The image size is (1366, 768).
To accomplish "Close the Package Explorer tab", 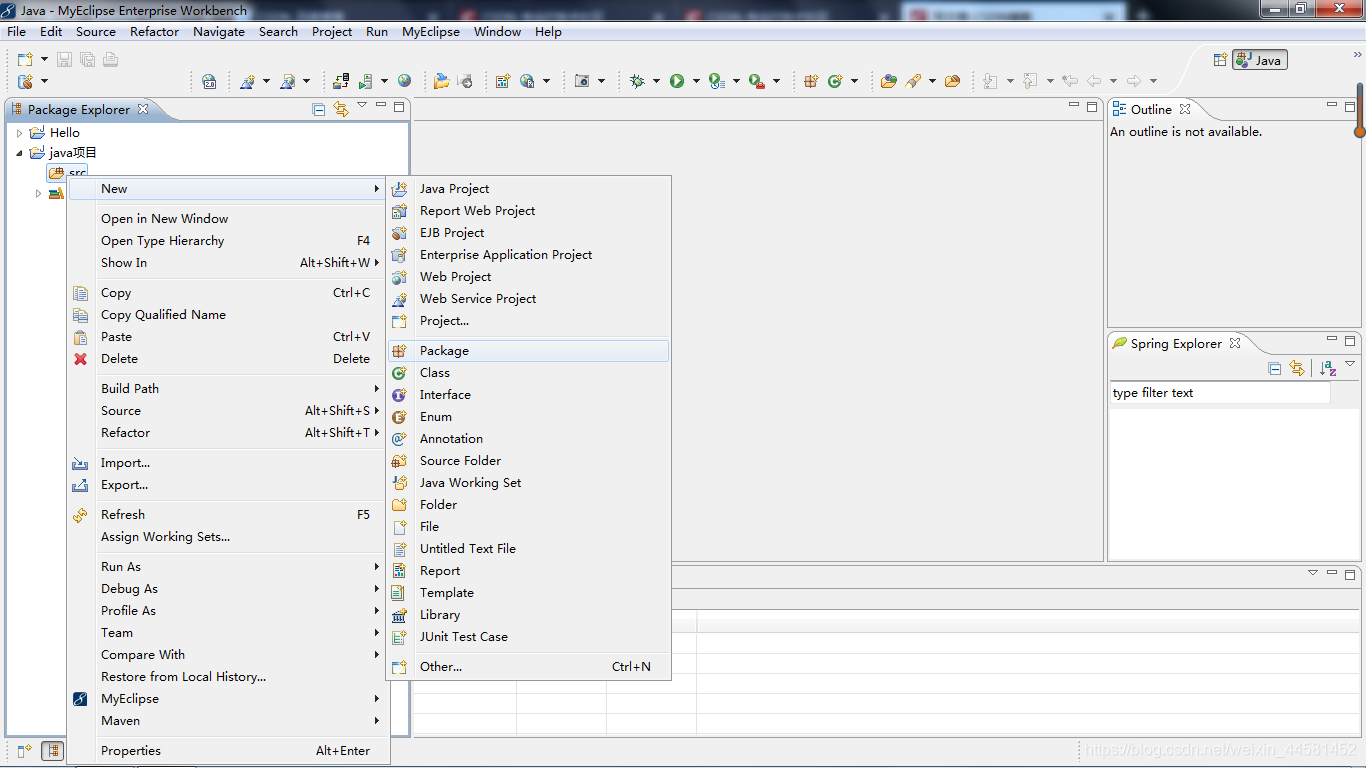I will coord(143,109).
